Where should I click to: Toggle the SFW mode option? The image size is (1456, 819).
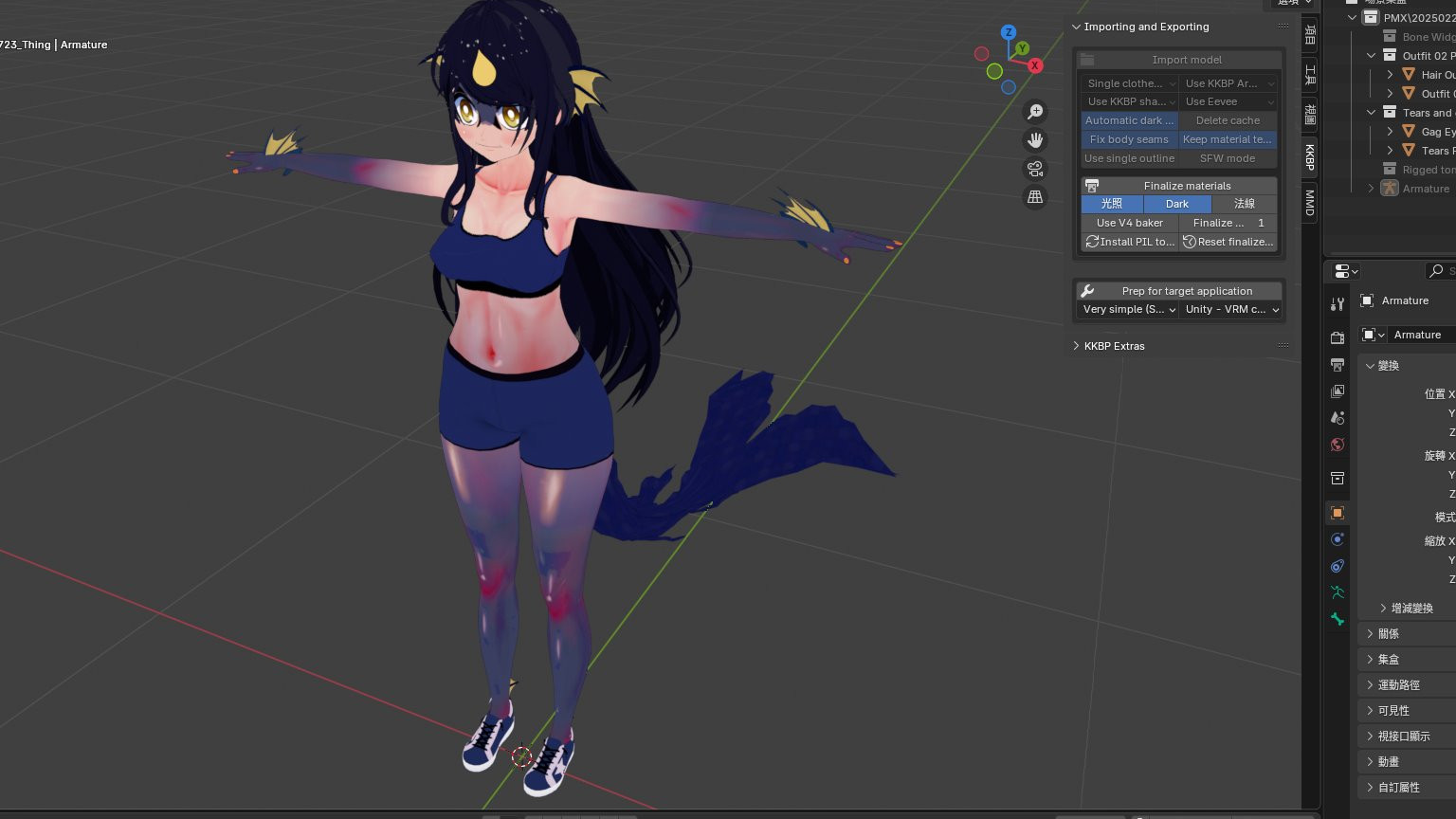1228,158
